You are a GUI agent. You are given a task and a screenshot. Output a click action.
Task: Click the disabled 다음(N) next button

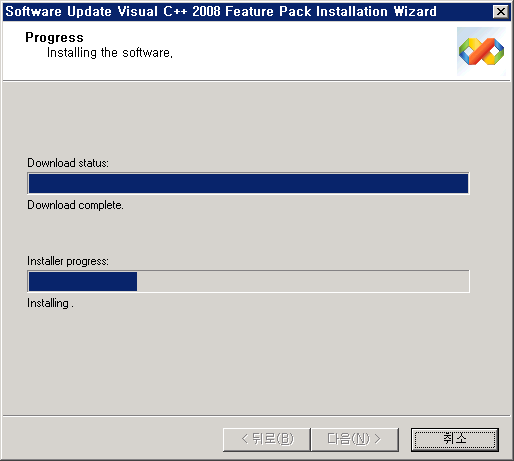(x=355, y=440)
